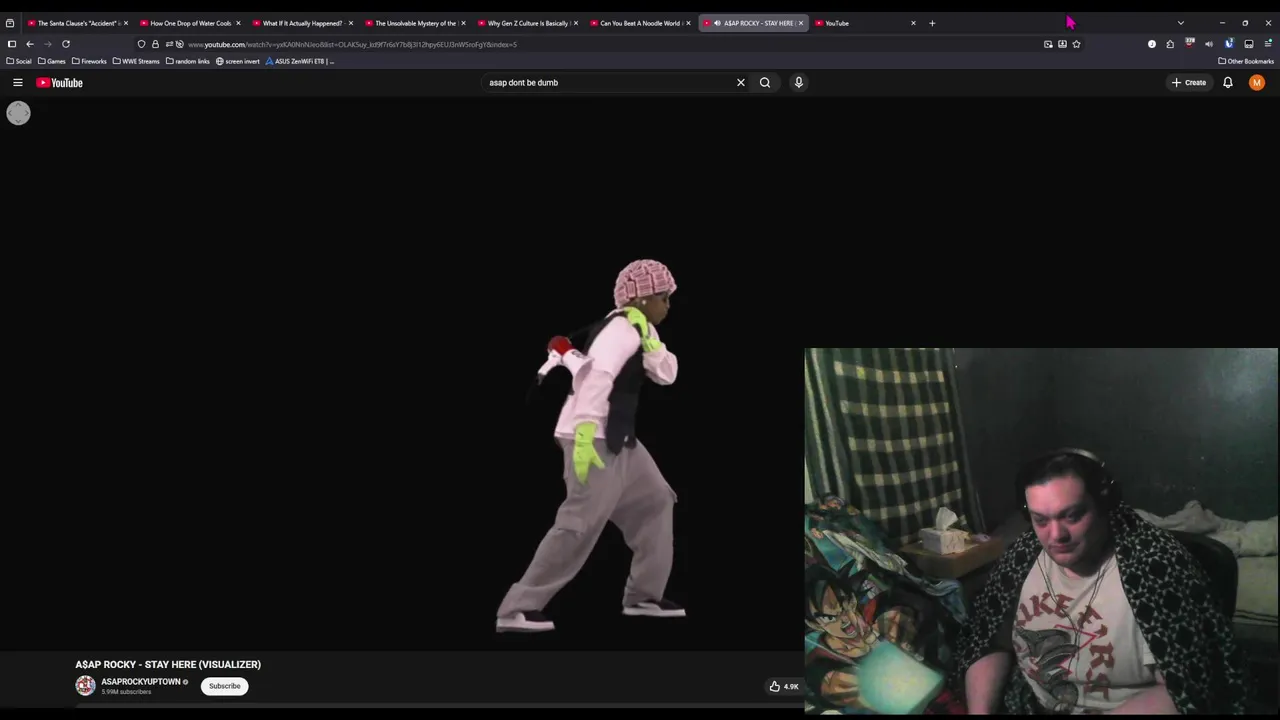Open the Other Bookmarks folder
The height and width of the screenshot is (720, 1280).
(x=1246, y=61)
